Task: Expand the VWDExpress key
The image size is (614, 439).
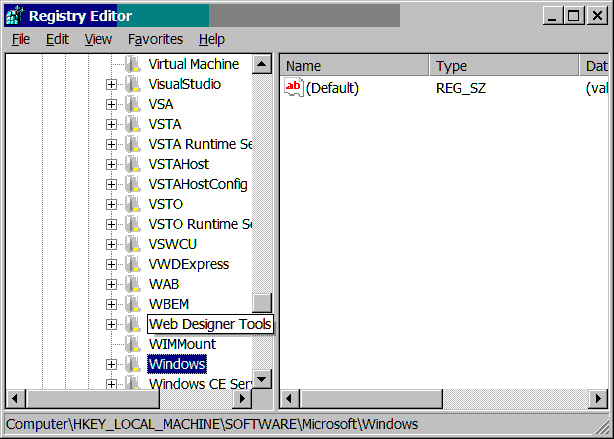Action: (111, 264)
